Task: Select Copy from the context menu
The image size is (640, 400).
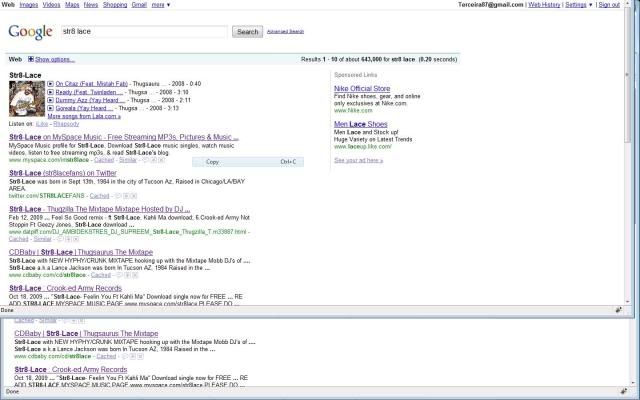Action: click(213, 161)
